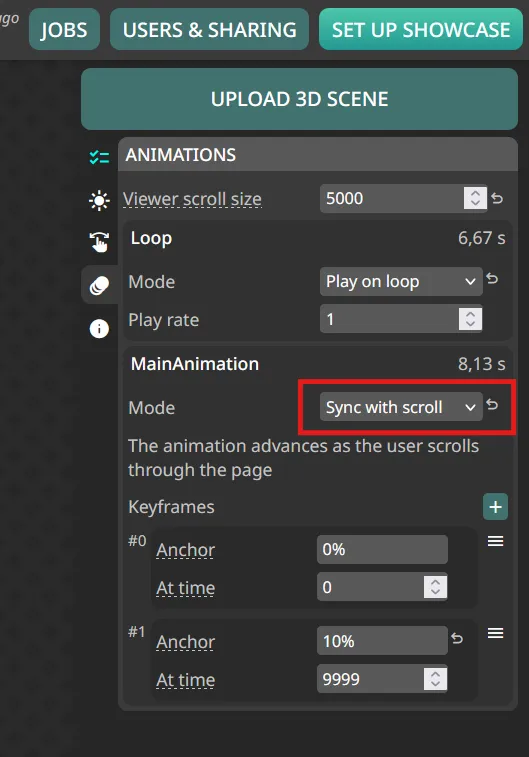Click the MainAnimation title
Image resolution: width=529 pixels, height=757 pixels.
point(195,364)
